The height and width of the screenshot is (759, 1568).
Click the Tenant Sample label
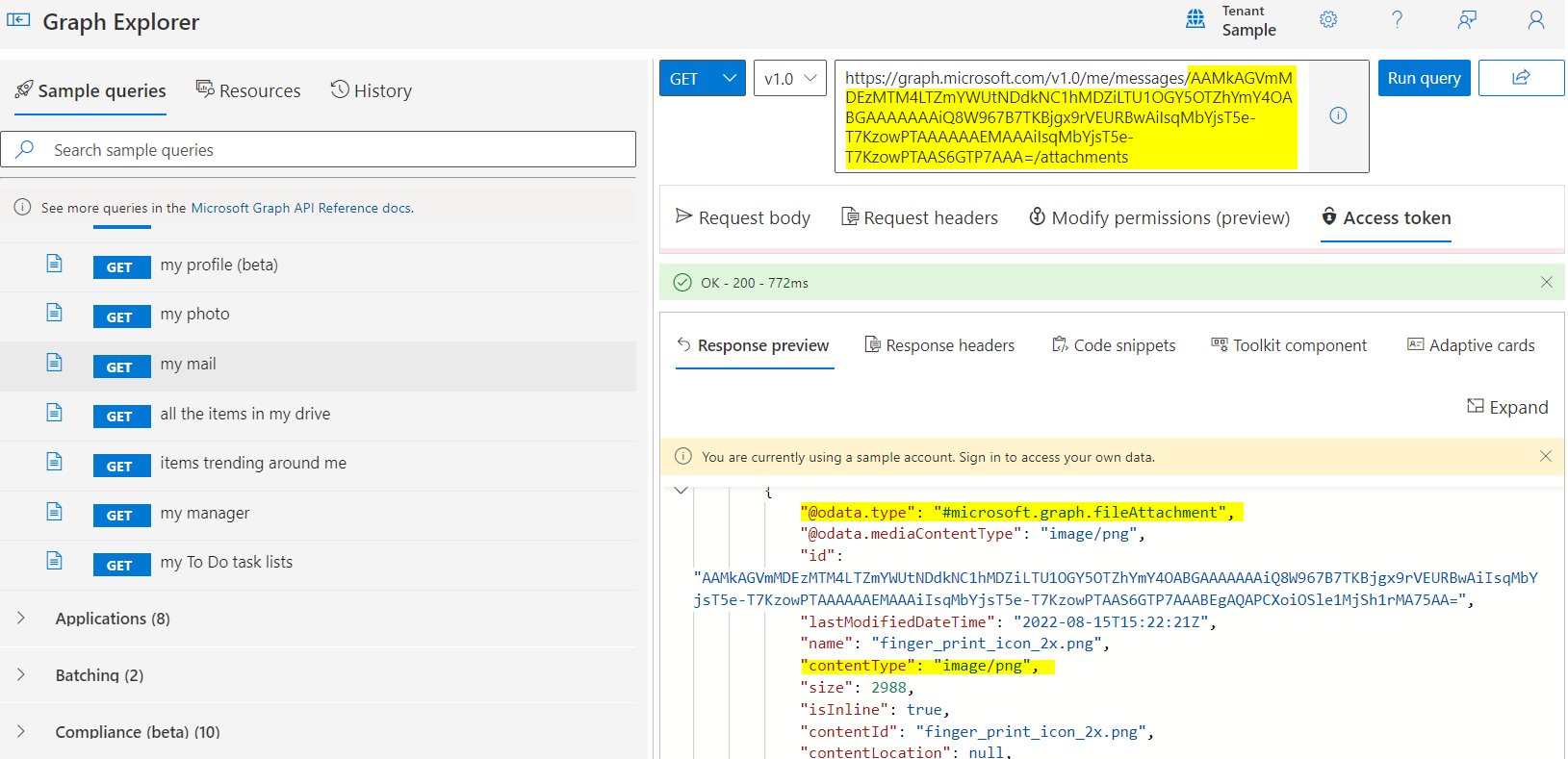coord(1248,20)
